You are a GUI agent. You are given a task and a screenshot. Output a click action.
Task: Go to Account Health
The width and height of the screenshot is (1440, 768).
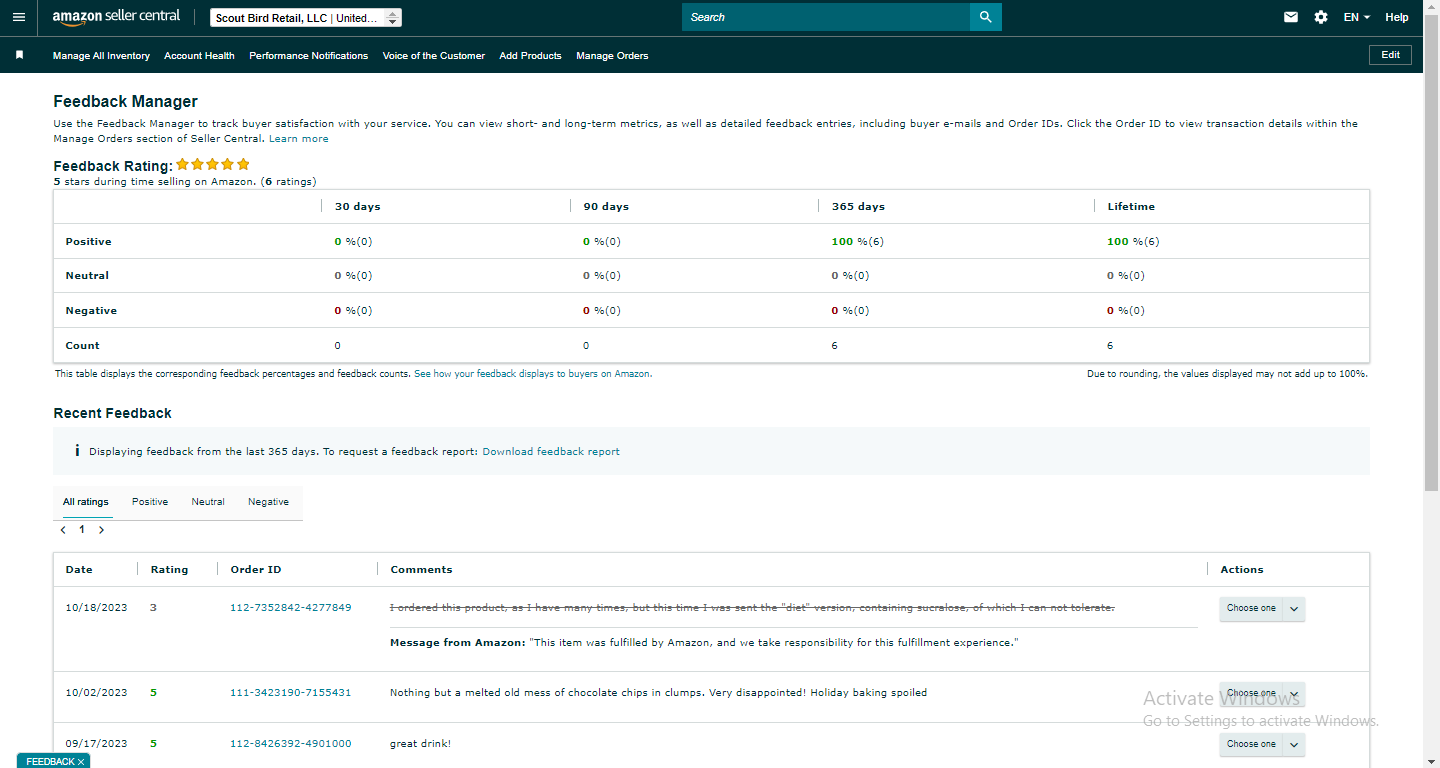tap(199, 56)
